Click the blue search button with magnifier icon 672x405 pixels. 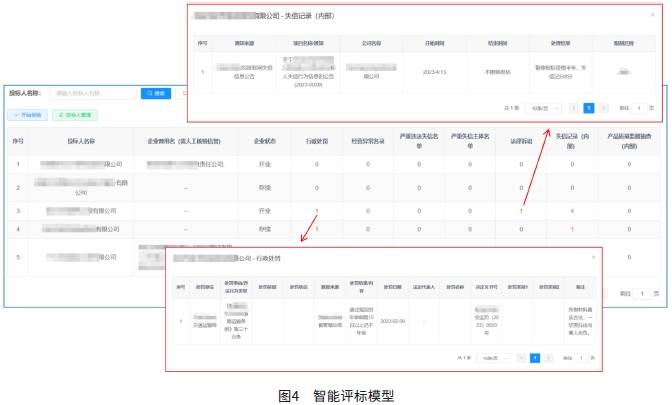click(156, 93)
